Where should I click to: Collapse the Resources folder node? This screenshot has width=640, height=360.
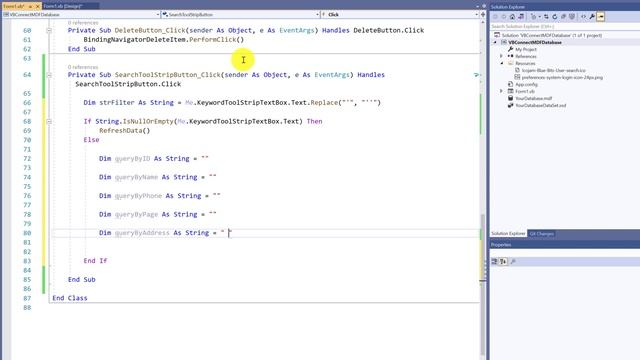tap(502, 63)
